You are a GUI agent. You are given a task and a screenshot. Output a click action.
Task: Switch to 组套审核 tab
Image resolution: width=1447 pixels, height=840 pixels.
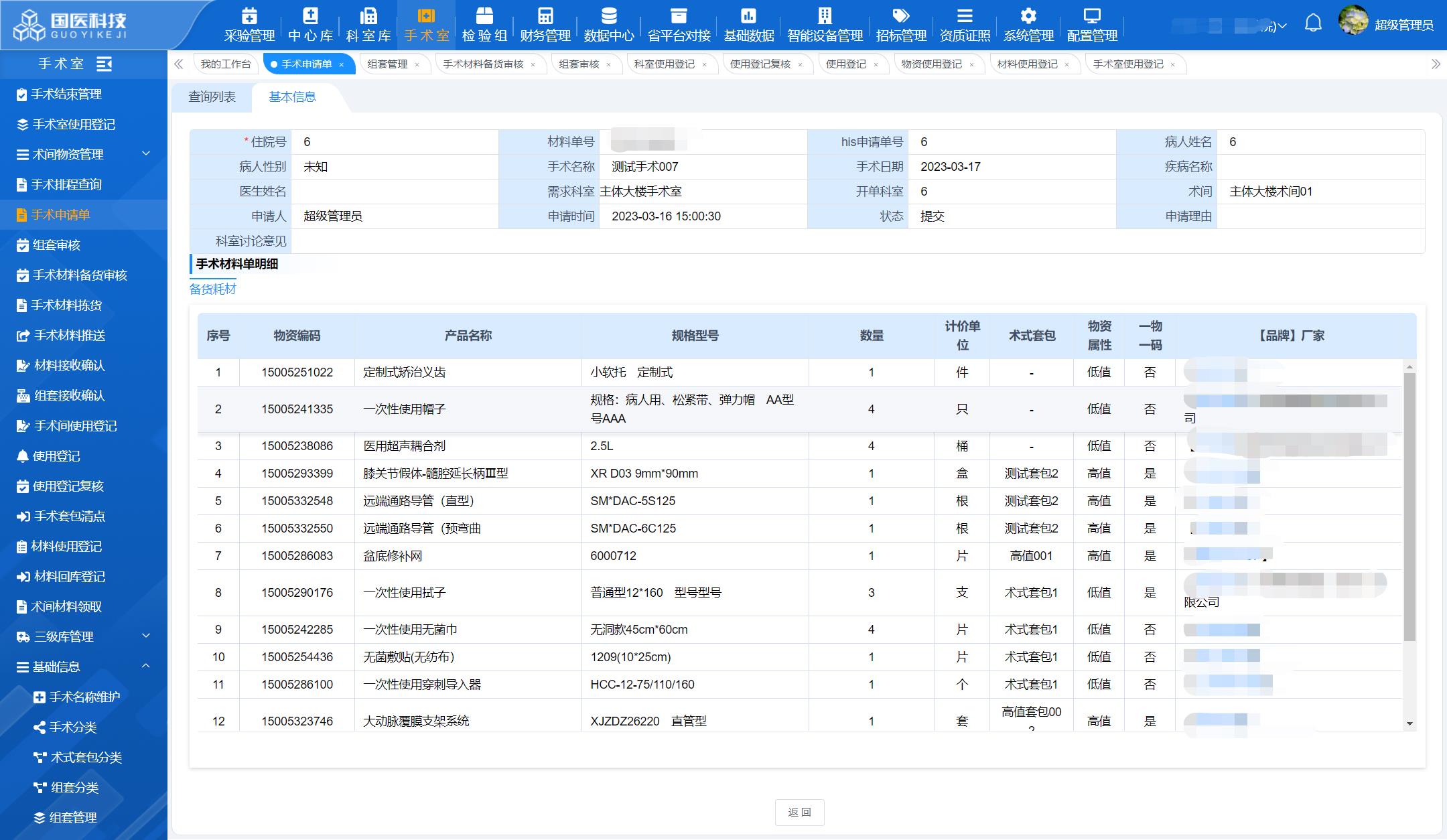[x=579, y=64]
